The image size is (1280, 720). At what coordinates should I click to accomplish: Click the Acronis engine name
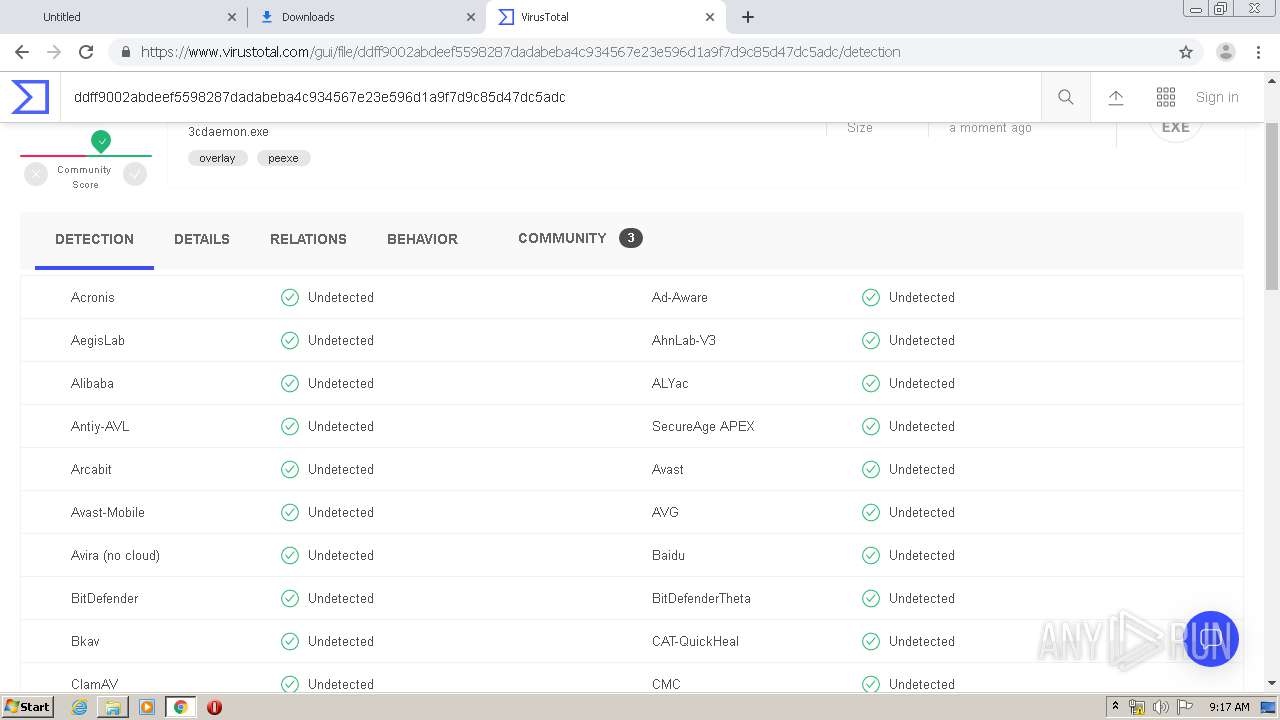point(93,297)
